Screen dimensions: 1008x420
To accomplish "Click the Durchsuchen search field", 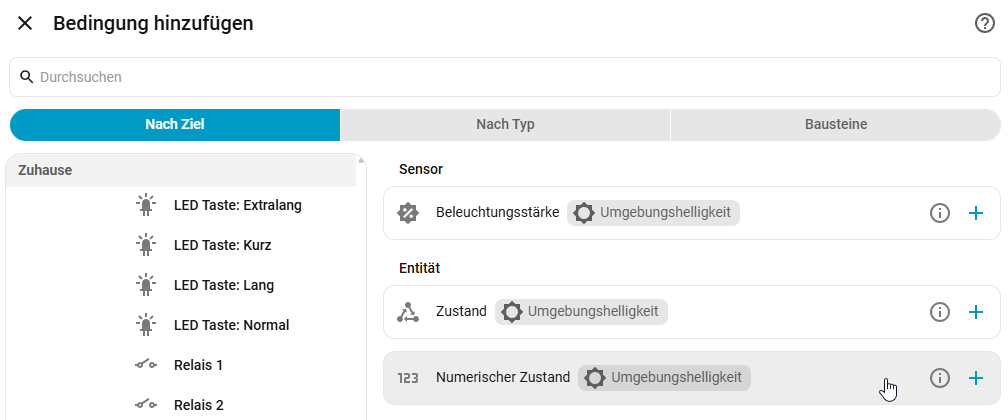I will pyautogui.click(x=505, y=77).
